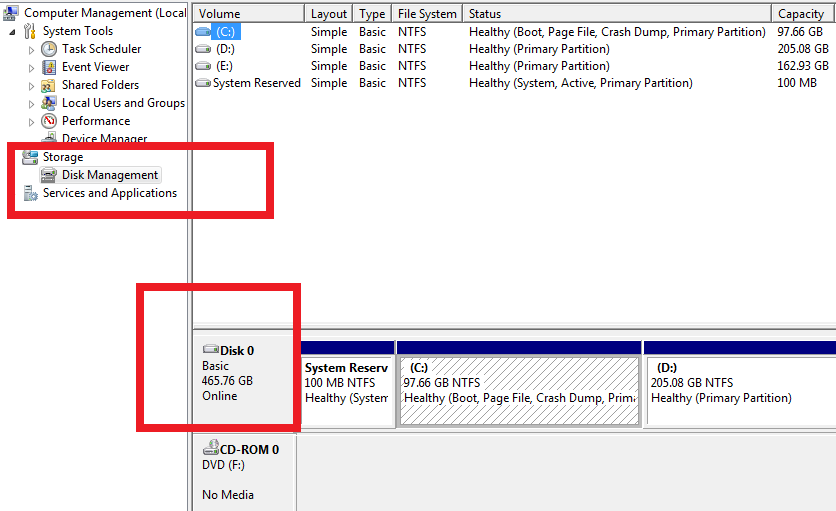Click the No Media status text

point(228,495)
